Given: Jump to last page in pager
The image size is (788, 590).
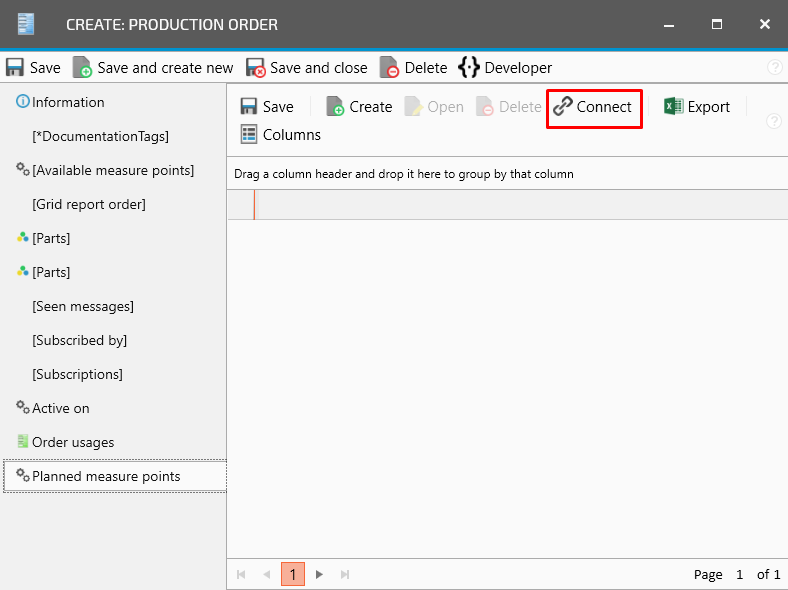Looking at the screenshot, I should tap(345, 574).
